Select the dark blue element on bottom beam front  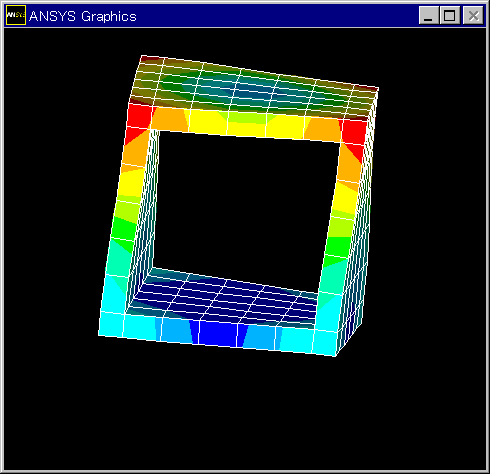(218, 333)
